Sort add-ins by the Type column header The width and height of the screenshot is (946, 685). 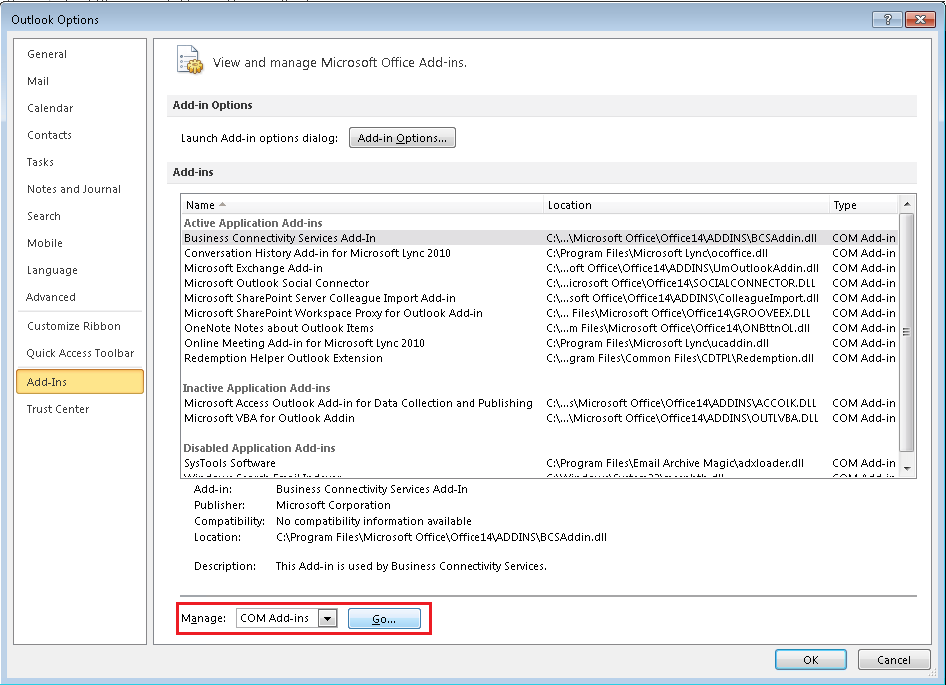point(863,205)
